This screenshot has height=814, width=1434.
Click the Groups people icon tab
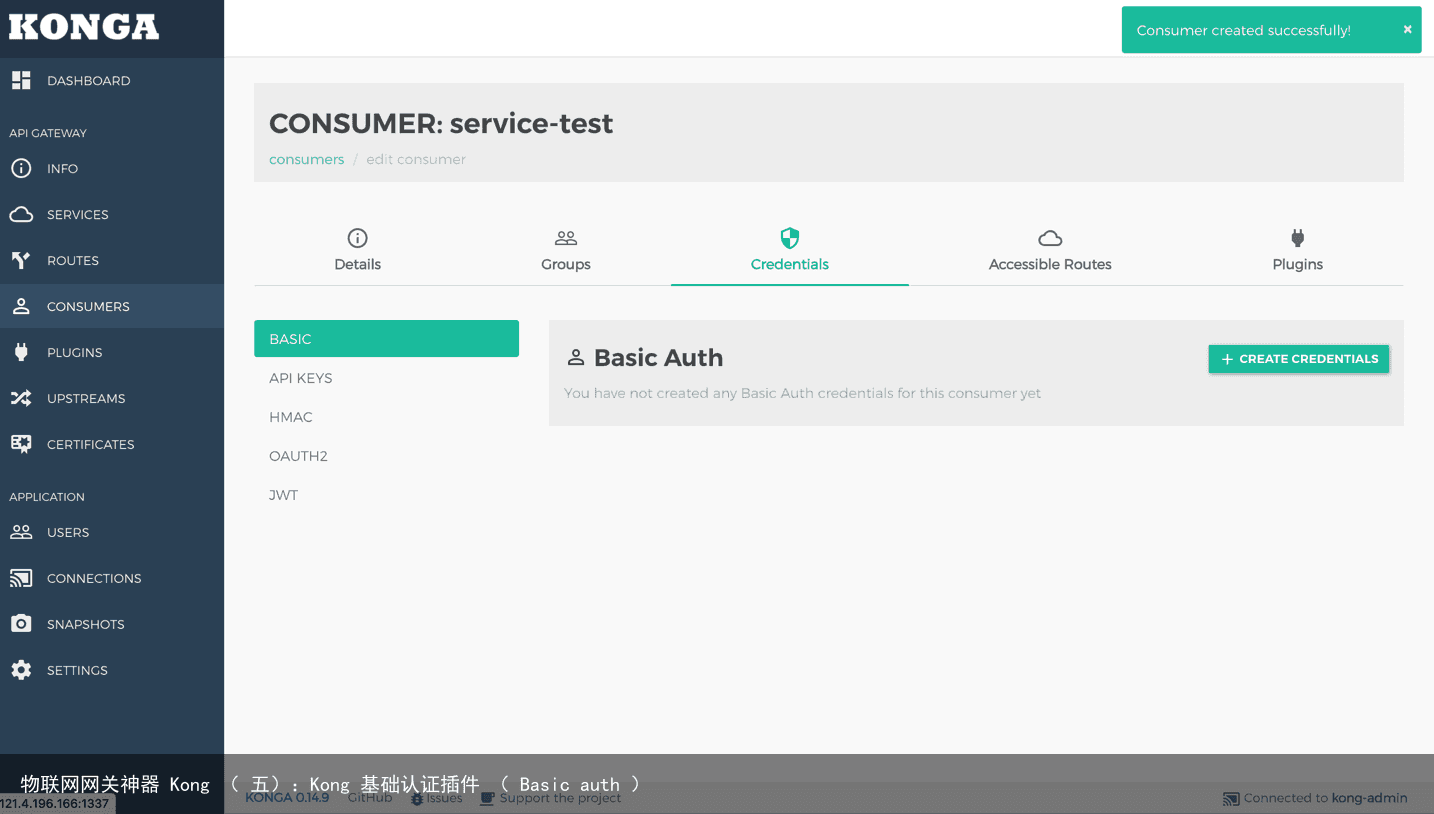566,238
